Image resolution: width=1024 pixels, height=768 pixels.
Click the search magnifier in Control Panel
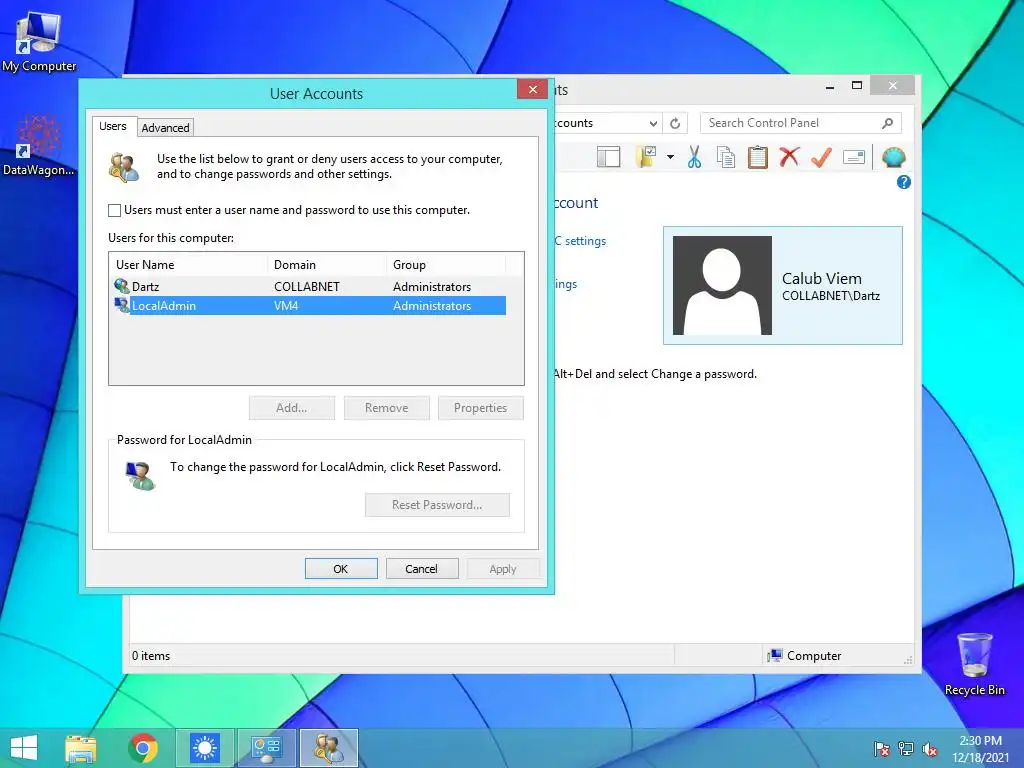point(888,123)
